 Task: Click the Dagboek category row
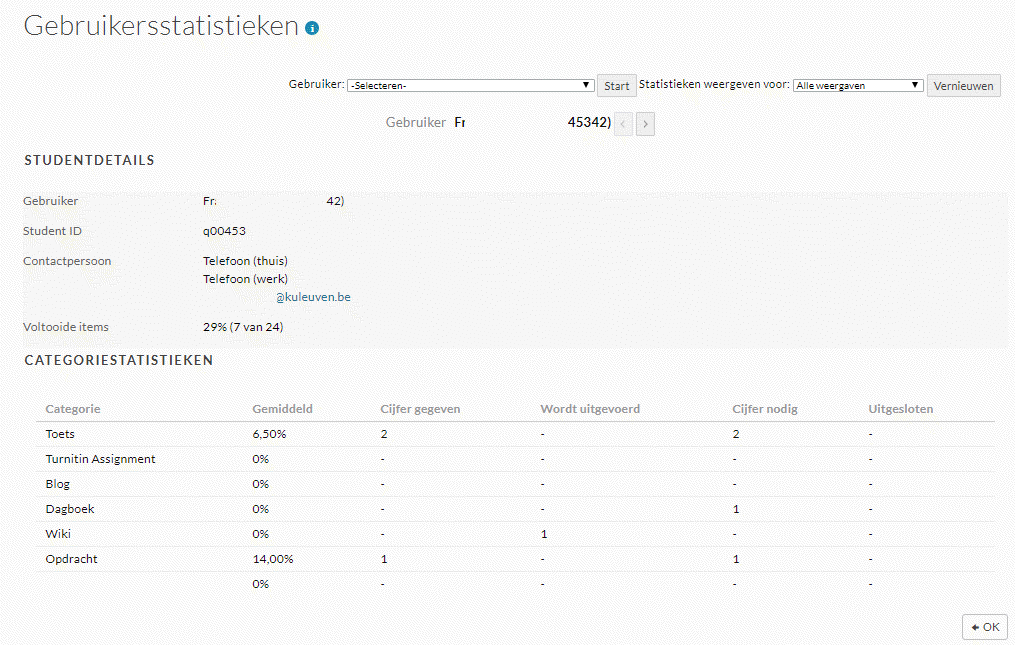tap(70, 509)
